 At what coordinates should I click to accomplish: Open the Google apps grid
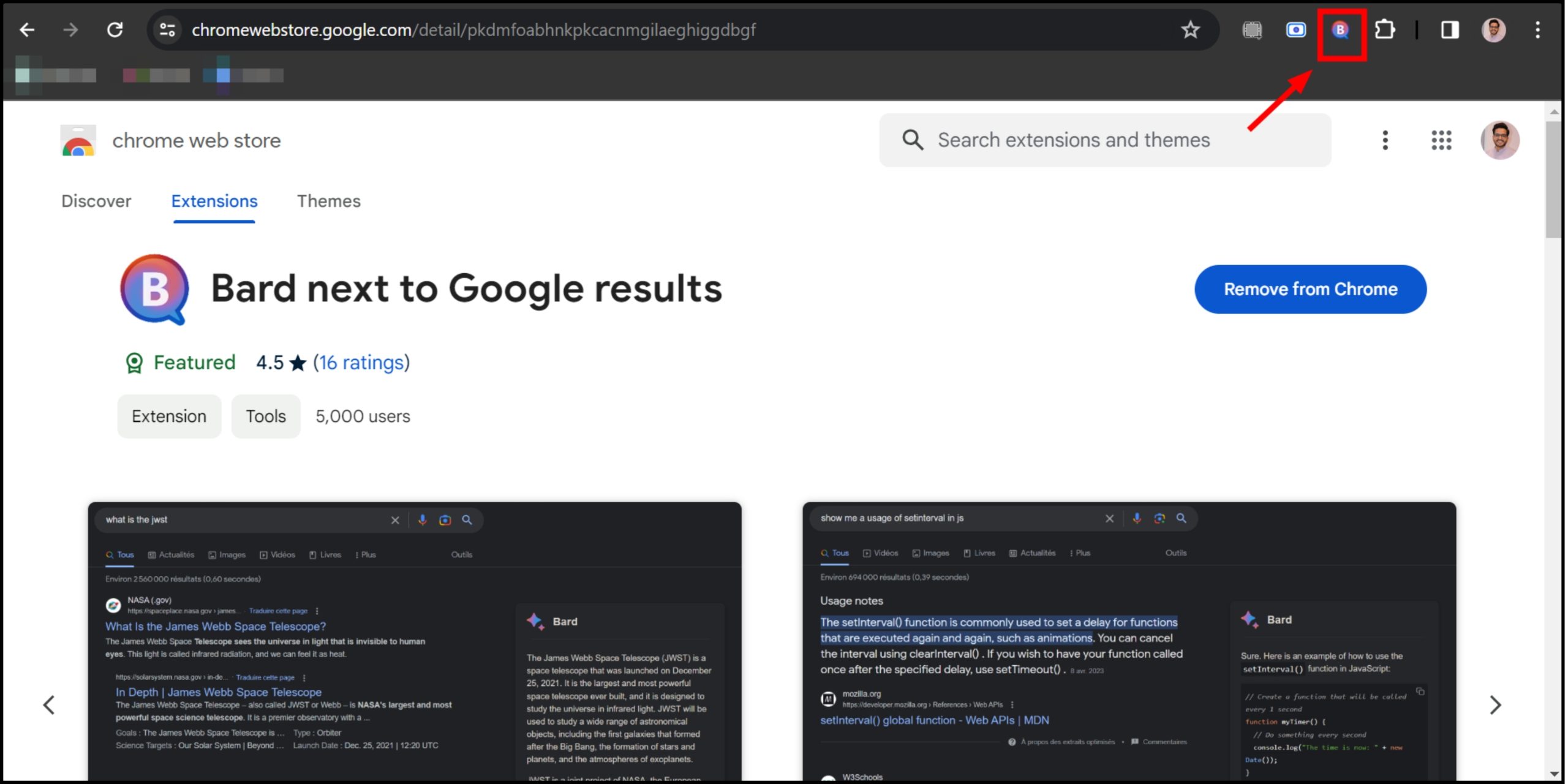point(1441,140)
